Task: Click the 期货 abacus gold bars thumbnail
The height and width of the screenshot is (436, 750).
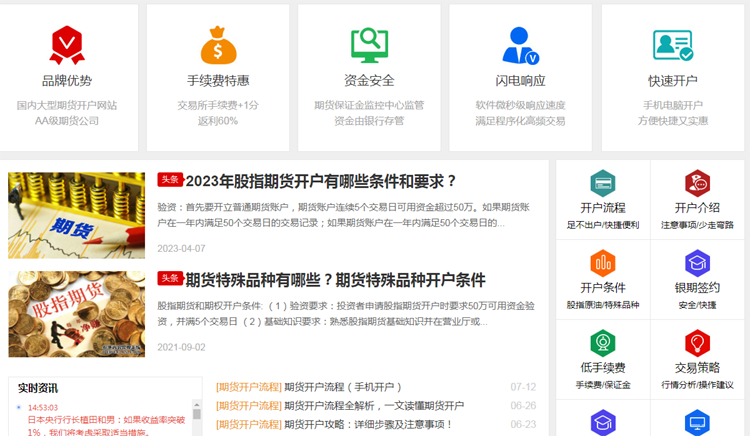Action: pos(77,215)
